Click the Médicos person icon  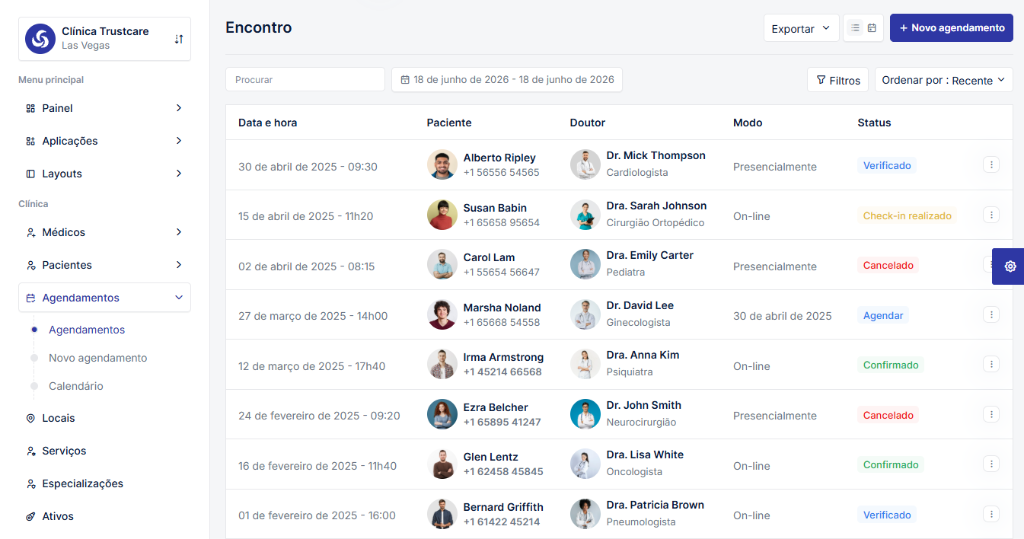(30, 233)
